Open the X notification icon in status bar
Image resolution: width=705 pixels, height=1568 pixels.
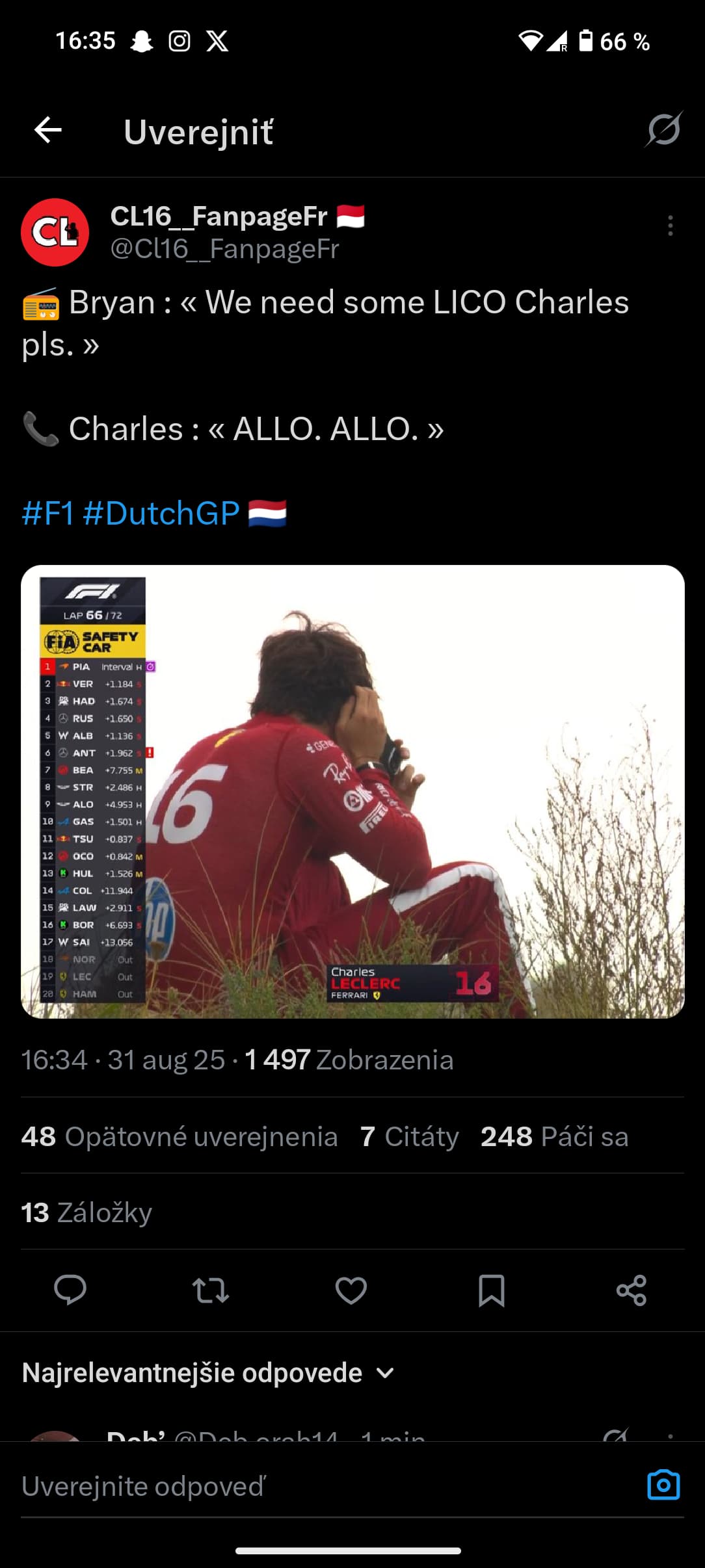pyautogui.click(x=217, y=41)
